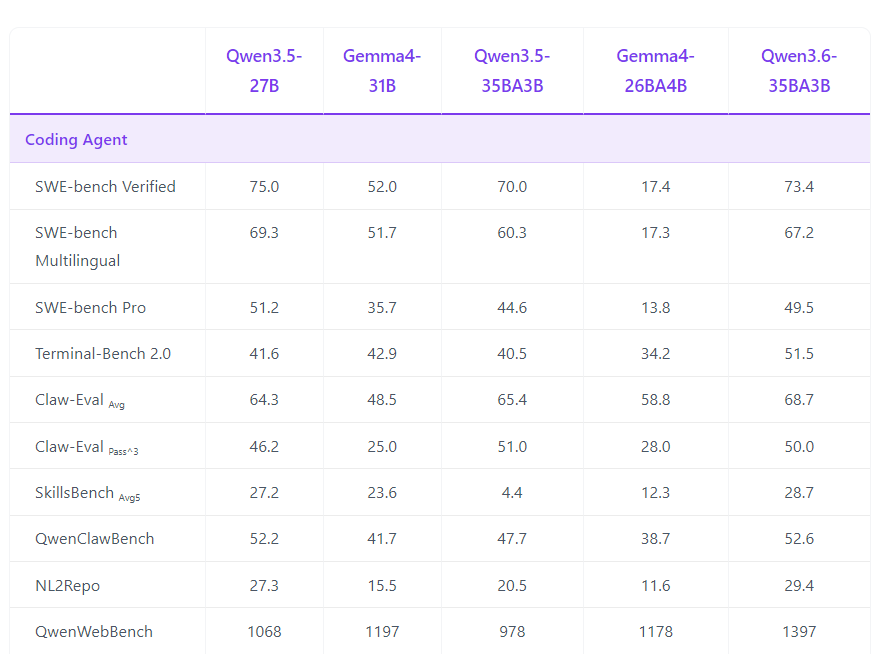Screen dimensions: 893x654
Task: Click the 51.5 Terminal-Bench 2.0 score cell
Action: 799,354
